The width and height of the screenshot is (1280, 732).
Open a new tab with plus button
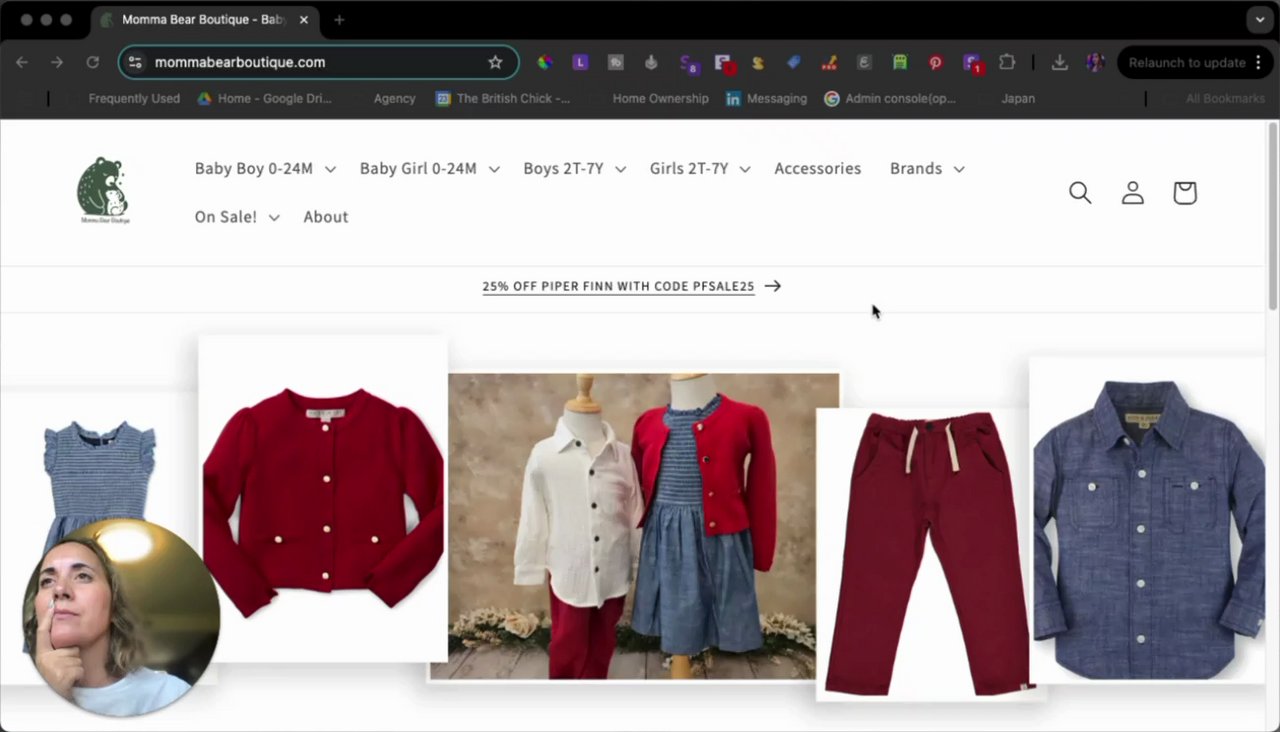click(x=339, y=20)
